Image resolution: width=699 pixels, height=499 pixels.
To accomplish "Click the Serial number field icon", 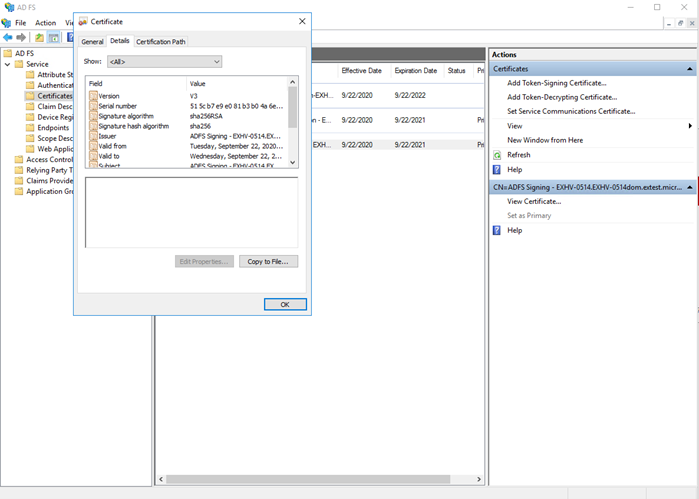I will click(93, 106).
